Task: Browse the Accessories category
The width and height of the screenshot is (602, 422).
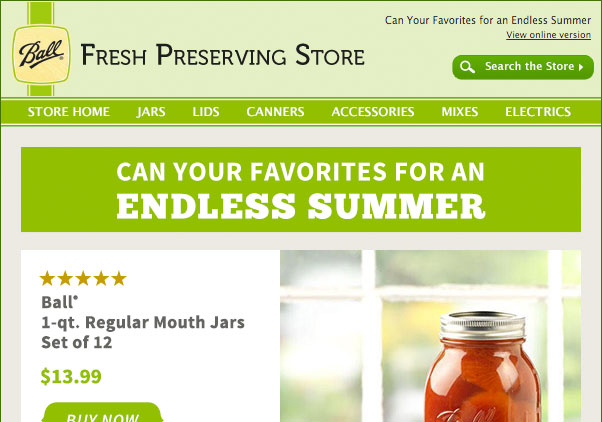Action: point(373,112)
